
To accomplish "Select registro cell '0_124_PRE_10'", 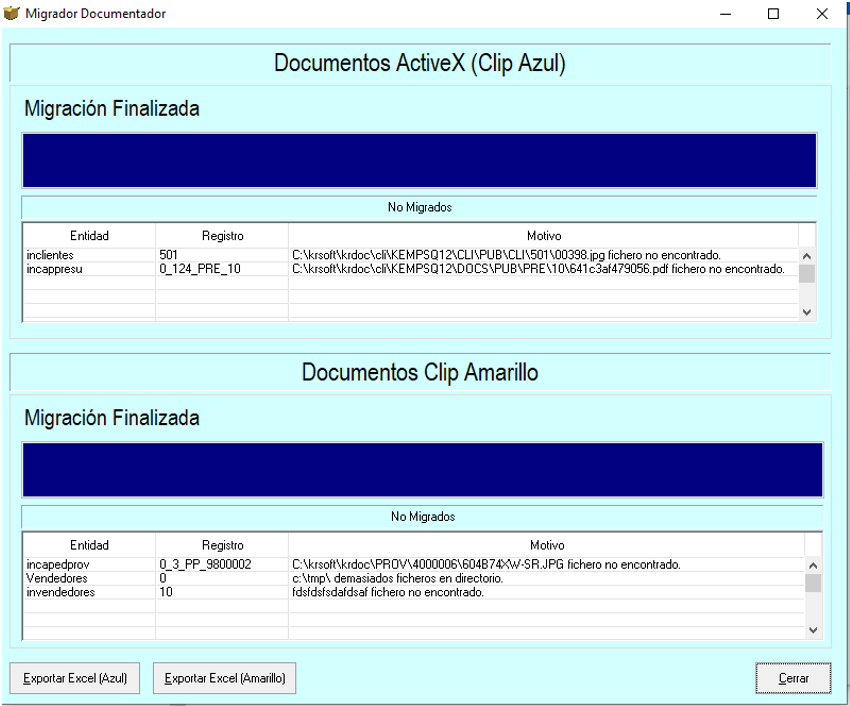I will point(222,269).
